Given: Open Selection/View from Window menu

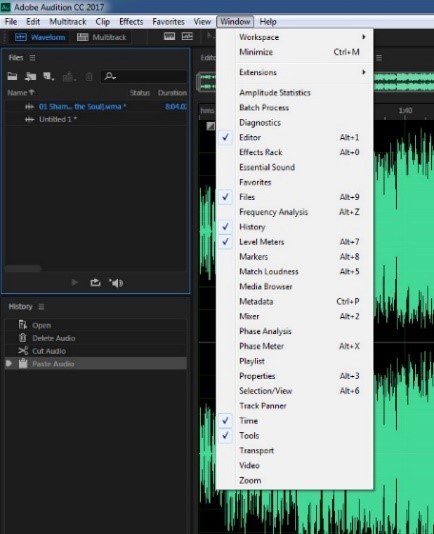Looking at the screenshot, I should pos(294,391).
